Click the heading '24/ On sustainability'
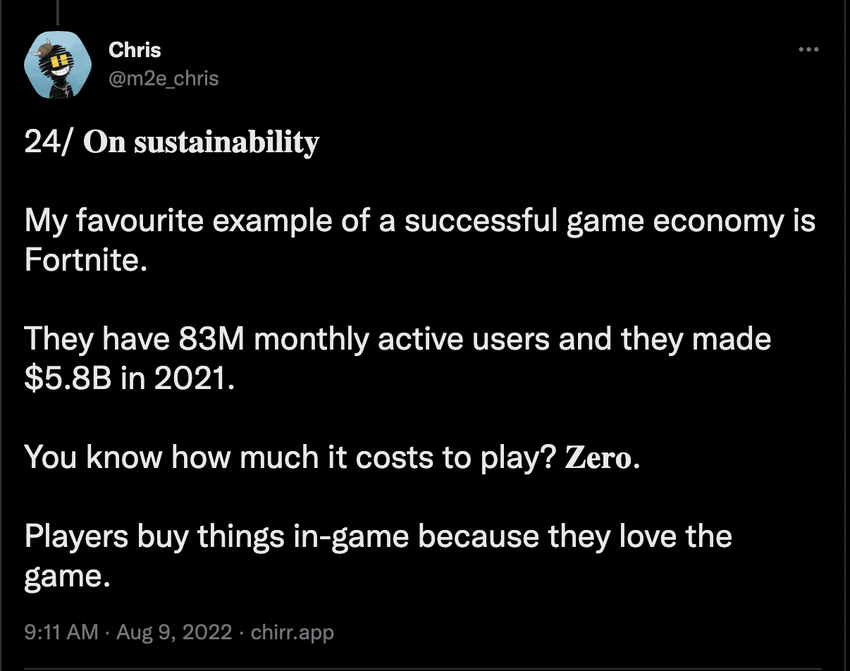 pyautogui.click(x=172, y=143)
